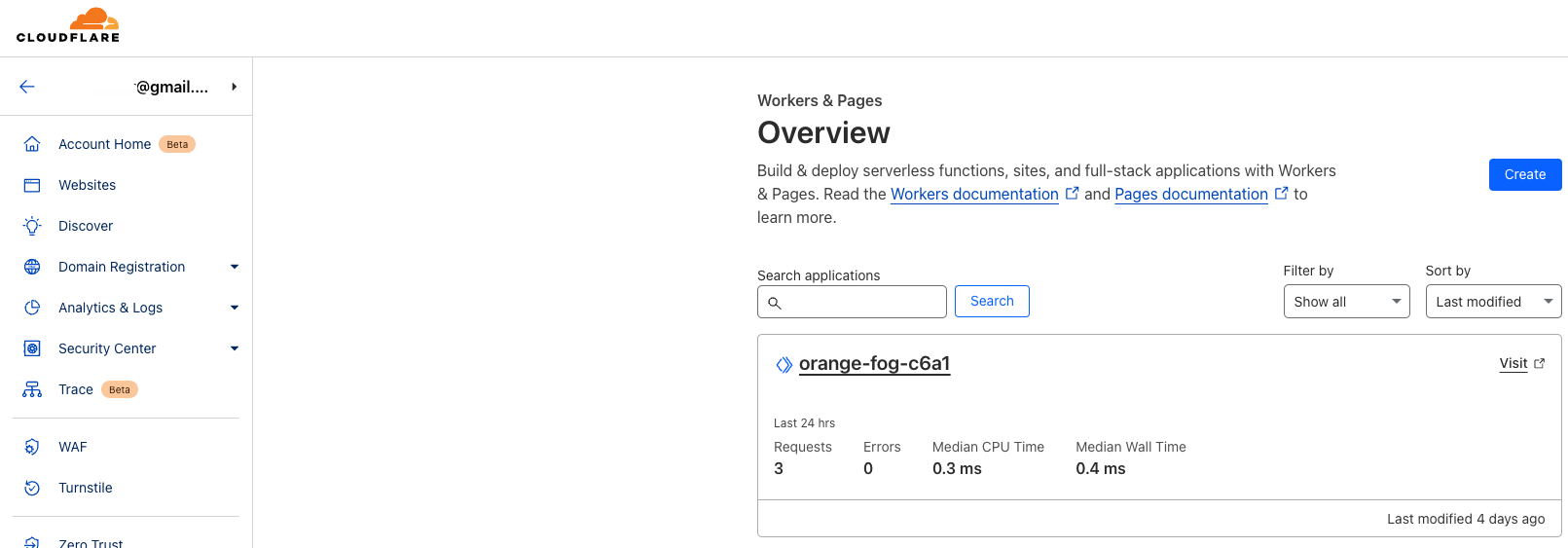Click the Search button
The image size is (1568, 548).
coord(991,302)
